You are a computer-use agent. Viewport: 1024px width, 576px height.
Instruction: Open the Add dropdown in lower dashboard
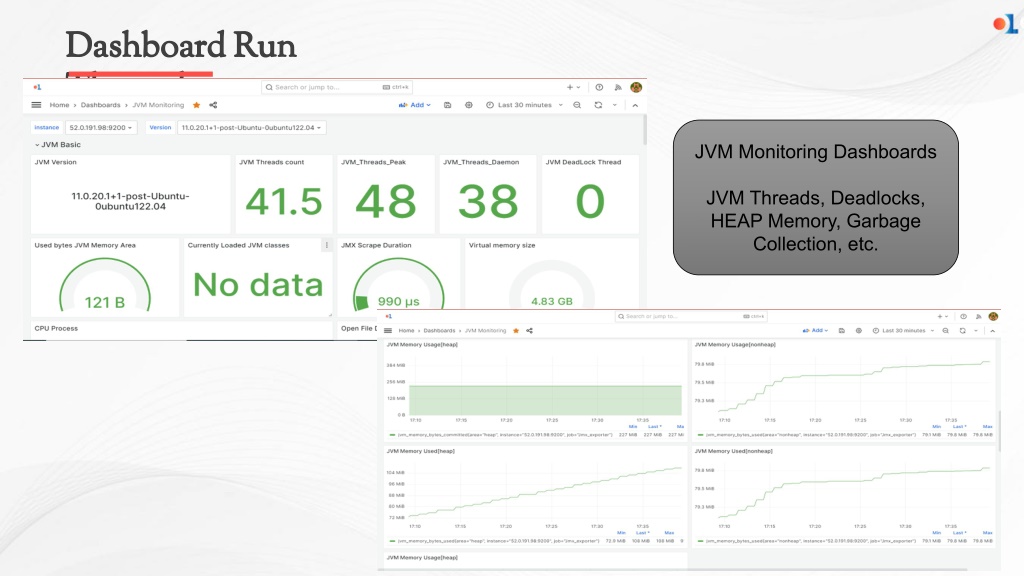(816, 330)
